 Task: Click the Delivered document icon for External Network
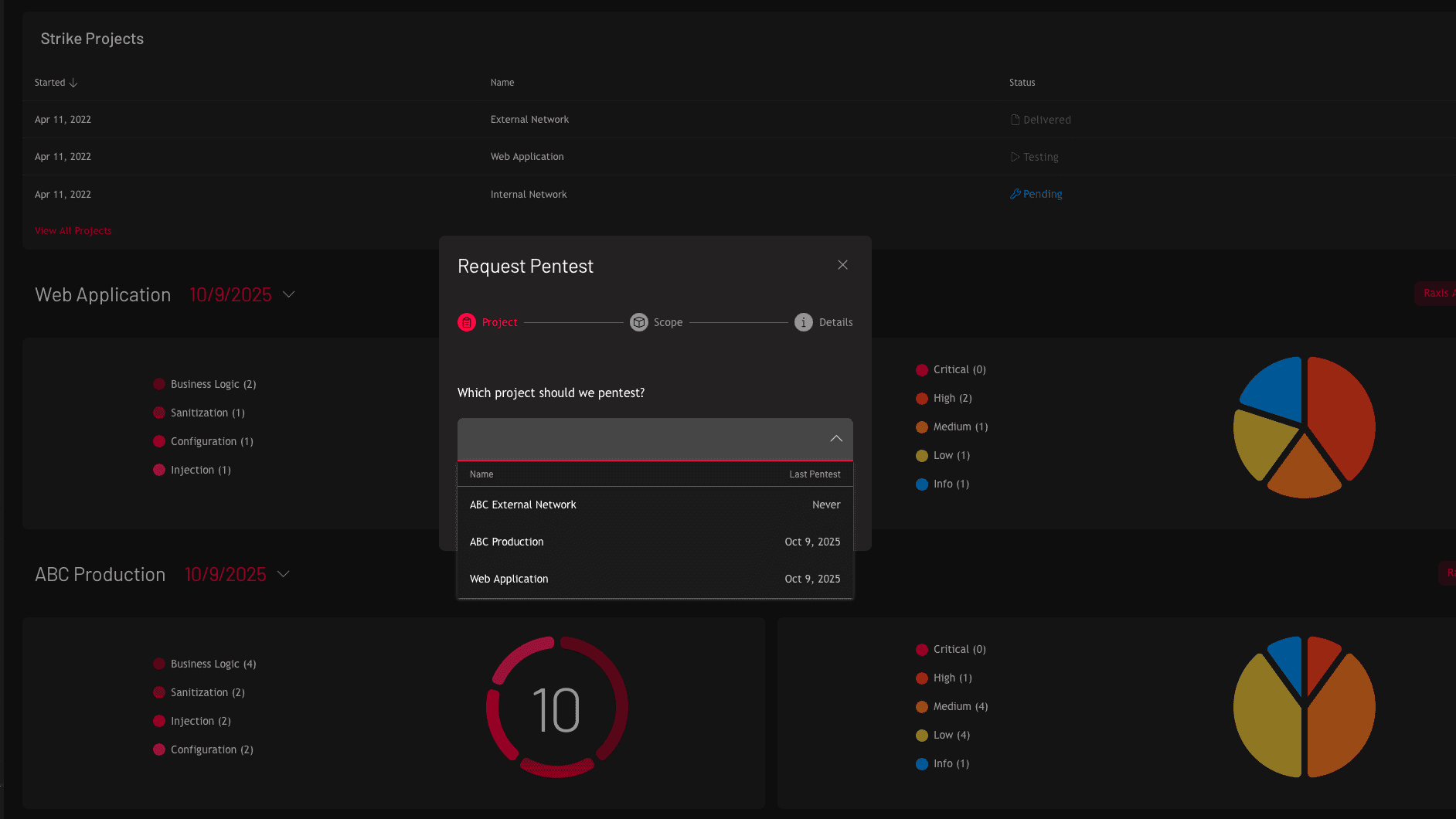1014,119
